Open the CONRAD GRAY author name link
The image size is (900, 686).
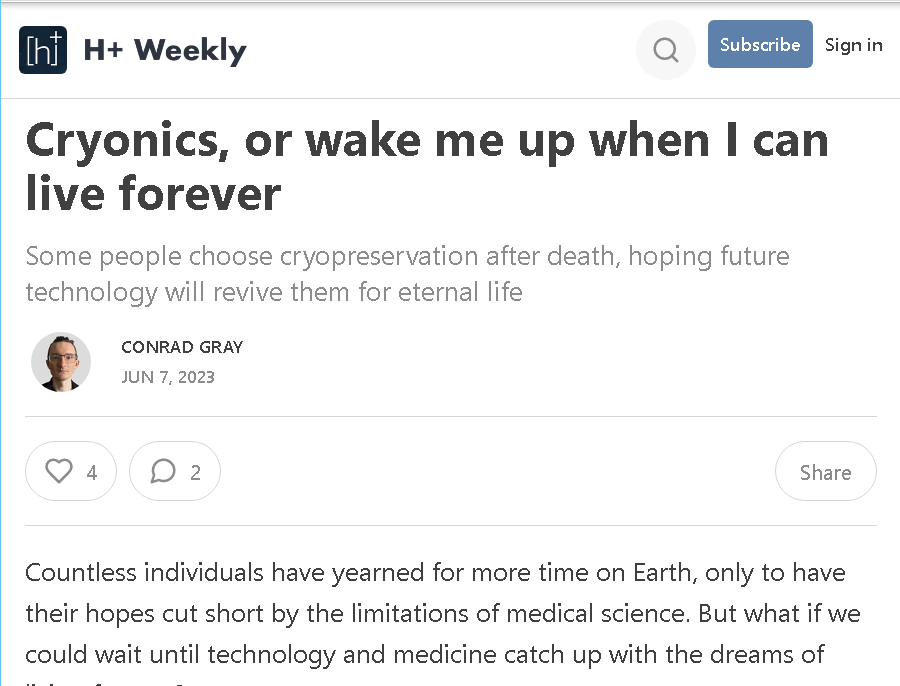pyautogui.click(x=182, y=347)
